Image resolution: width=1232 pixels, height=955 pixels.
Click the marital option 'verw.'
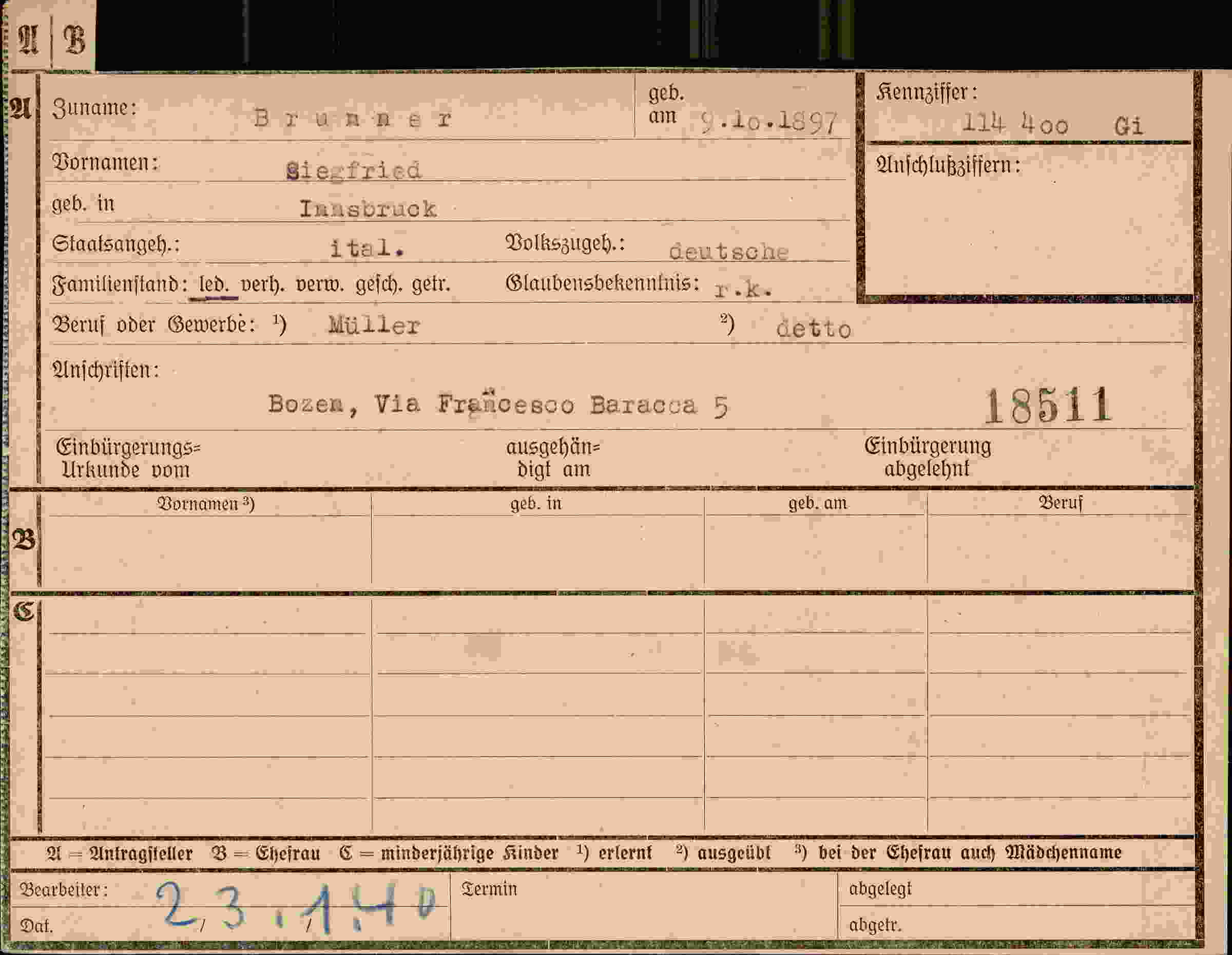319,284
